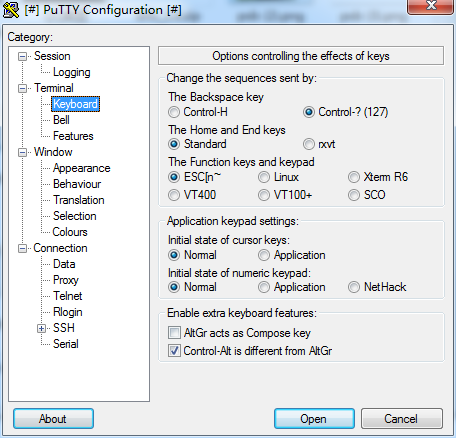Collapse the Terminal tree node
The width and height of the screenshot is (456, 438).
[22, 88]
